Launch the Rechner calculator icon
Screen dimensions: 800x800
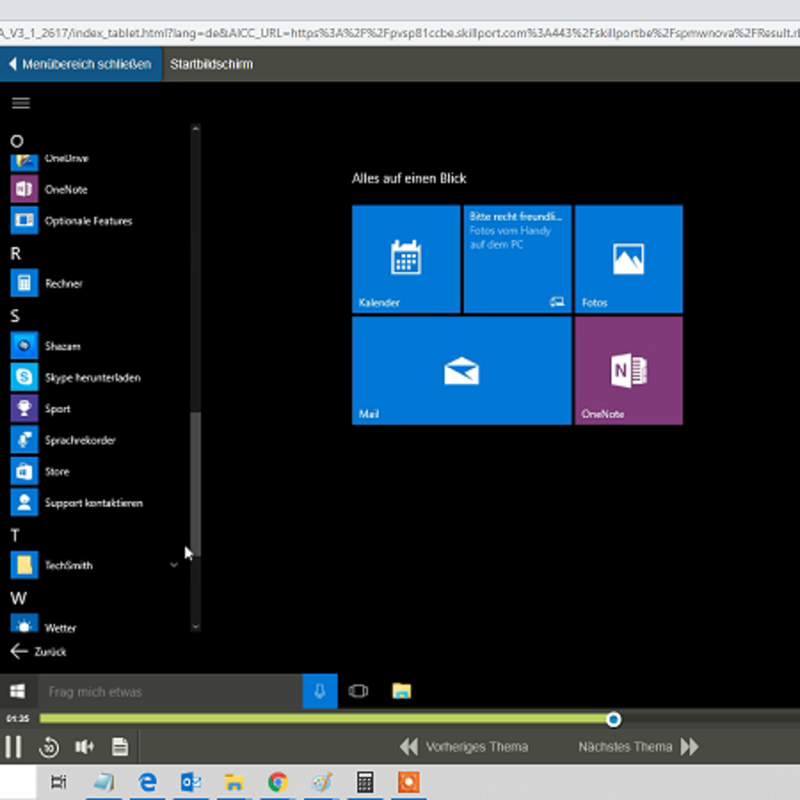(24, 283)
